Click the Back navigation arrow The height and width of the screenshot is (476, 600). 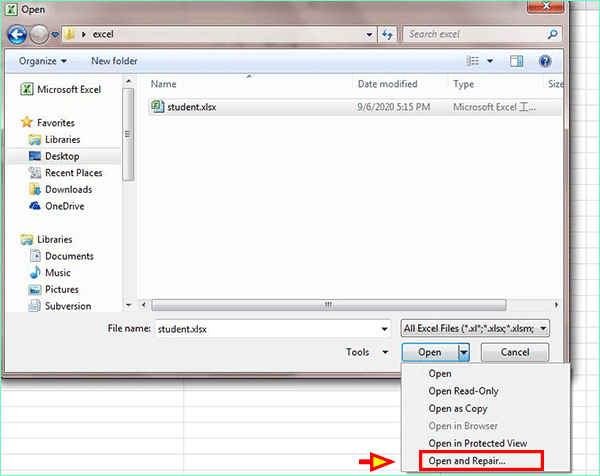[x=17, y=34]
